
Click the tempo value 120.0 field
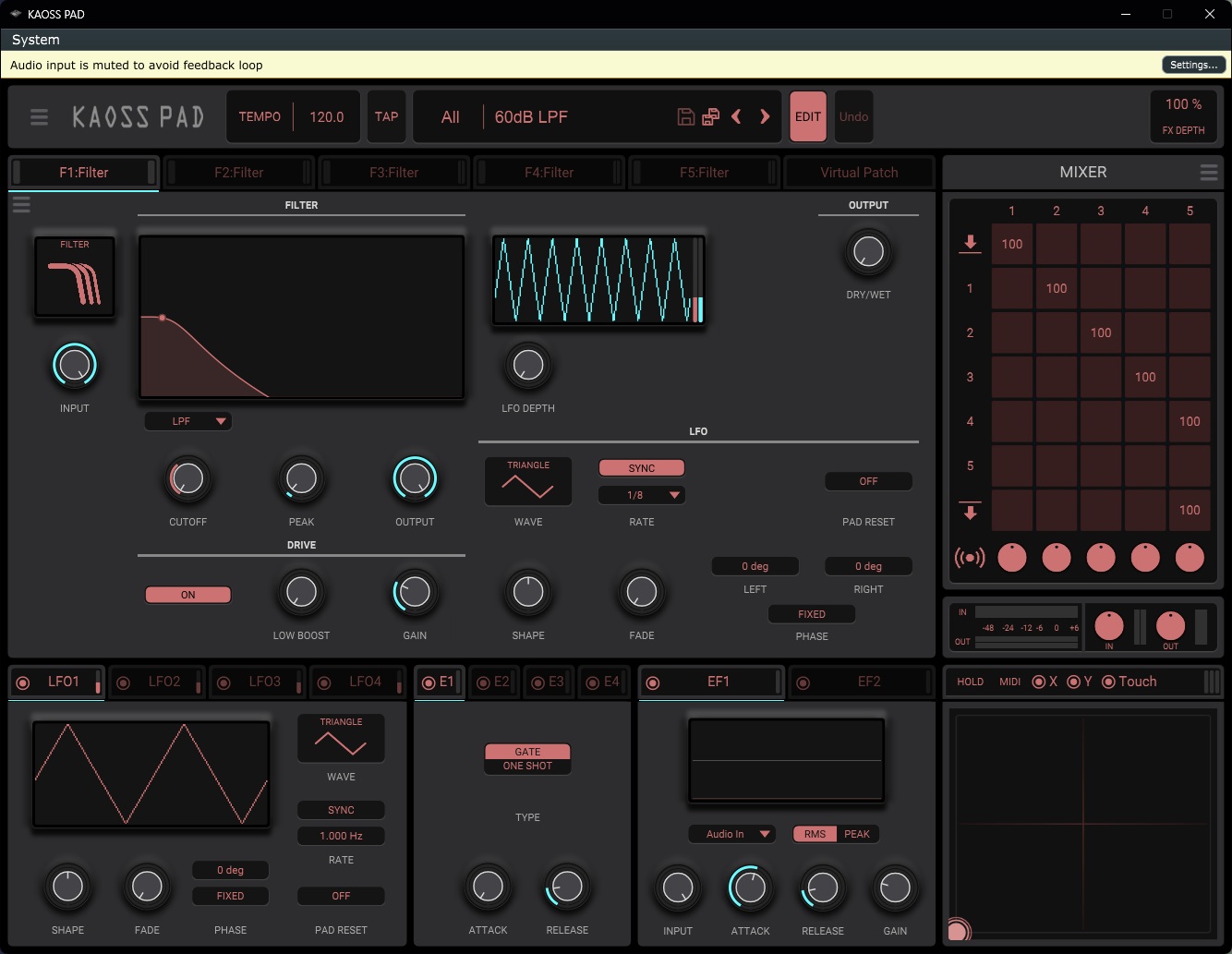[327, 117]
